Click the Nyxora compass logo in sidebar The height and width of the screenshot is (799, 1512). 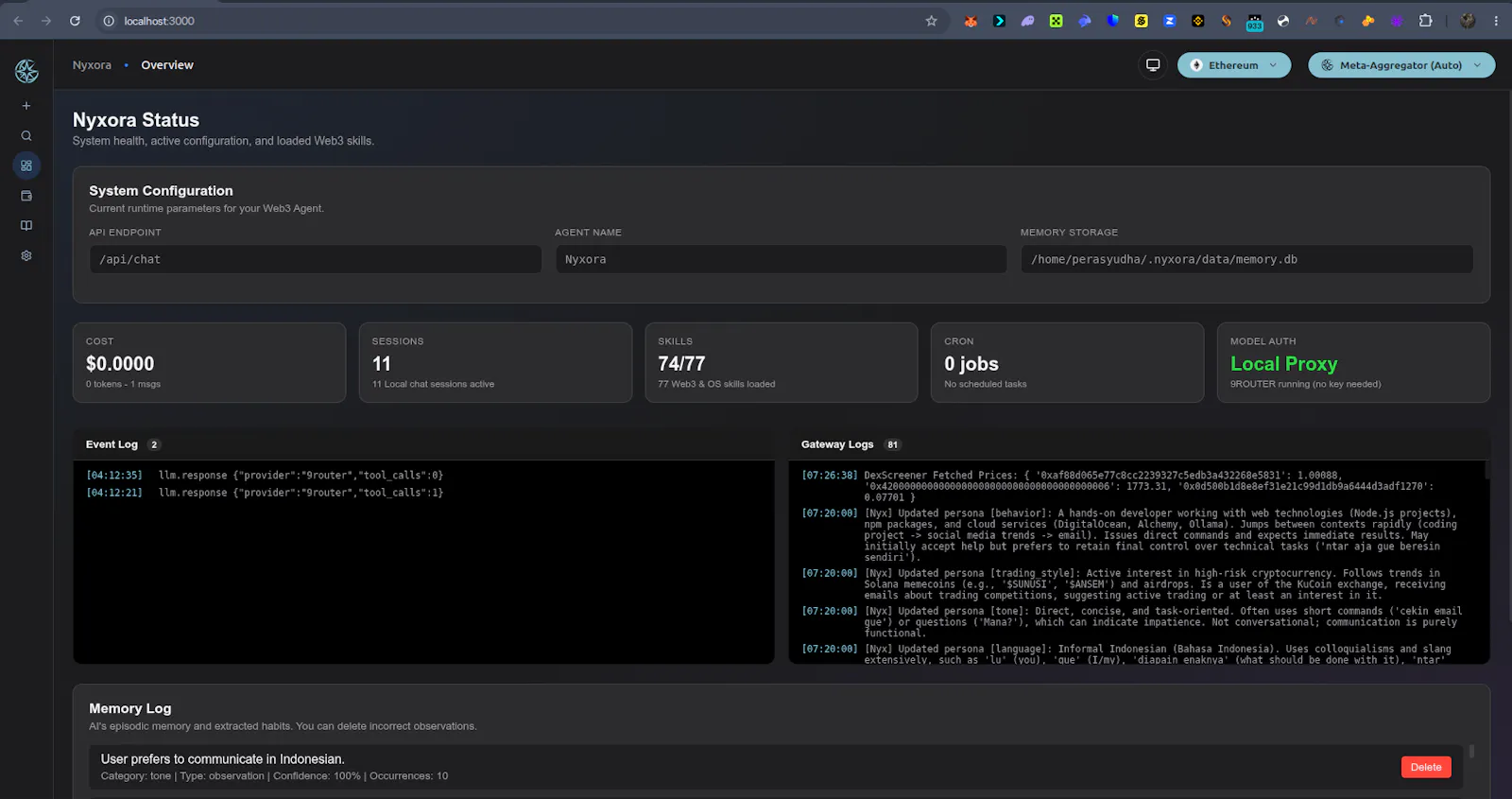click(x=26, y=71)
